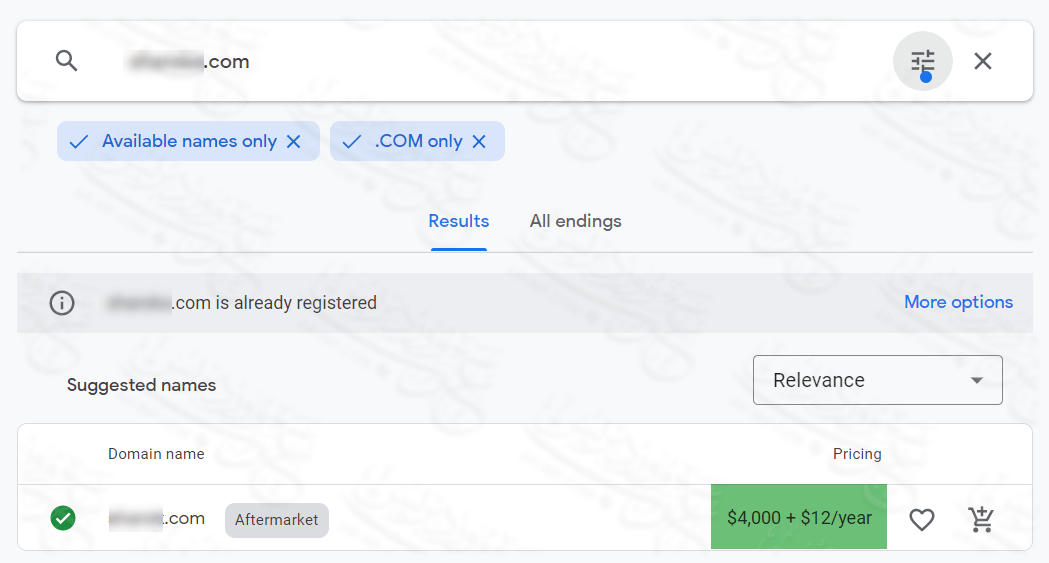1049x563 pixels.
Task: Switch to the All endings tab
Action: pyautogui.click(x=575, y=222)
